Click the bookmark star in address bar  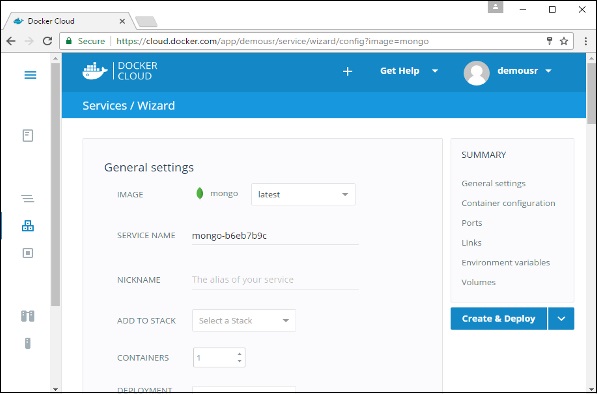(564, 41)
